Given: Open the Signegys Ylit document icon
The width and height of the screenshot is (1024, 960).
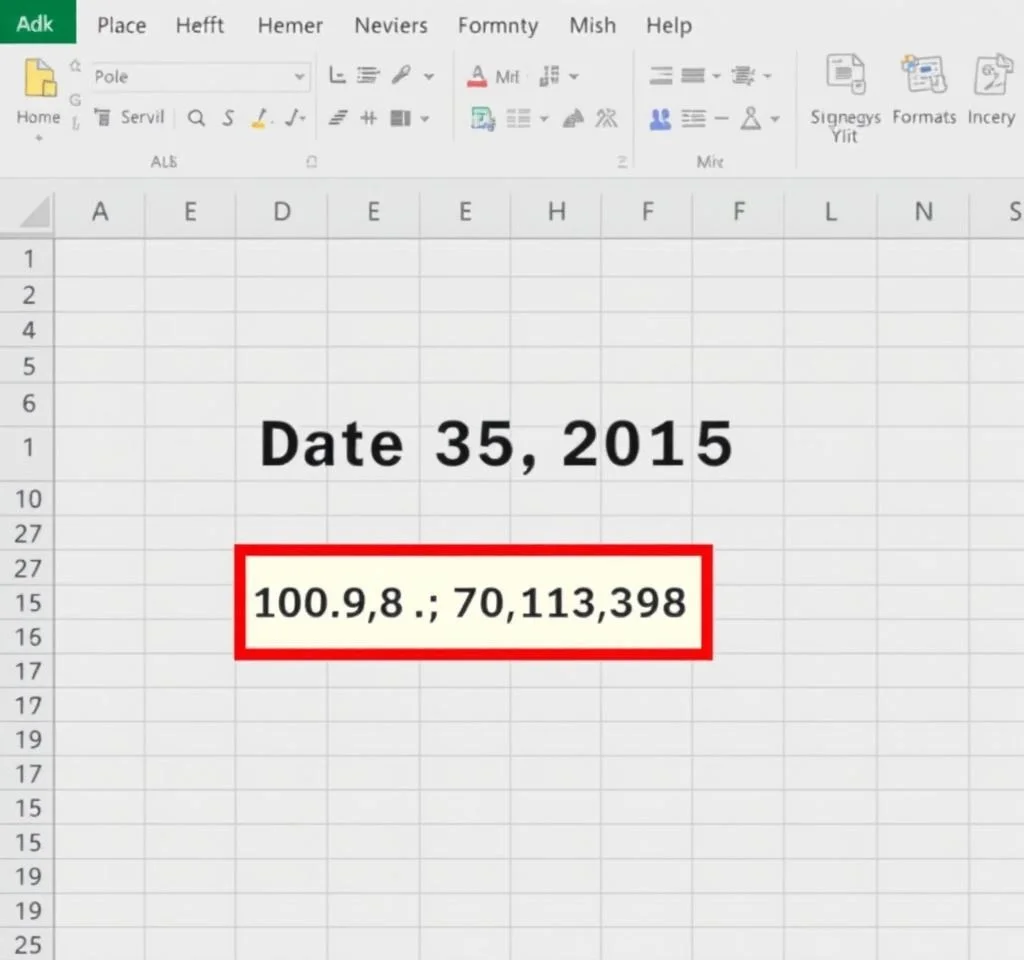Looking at the screenshot, I should (845, 78).
